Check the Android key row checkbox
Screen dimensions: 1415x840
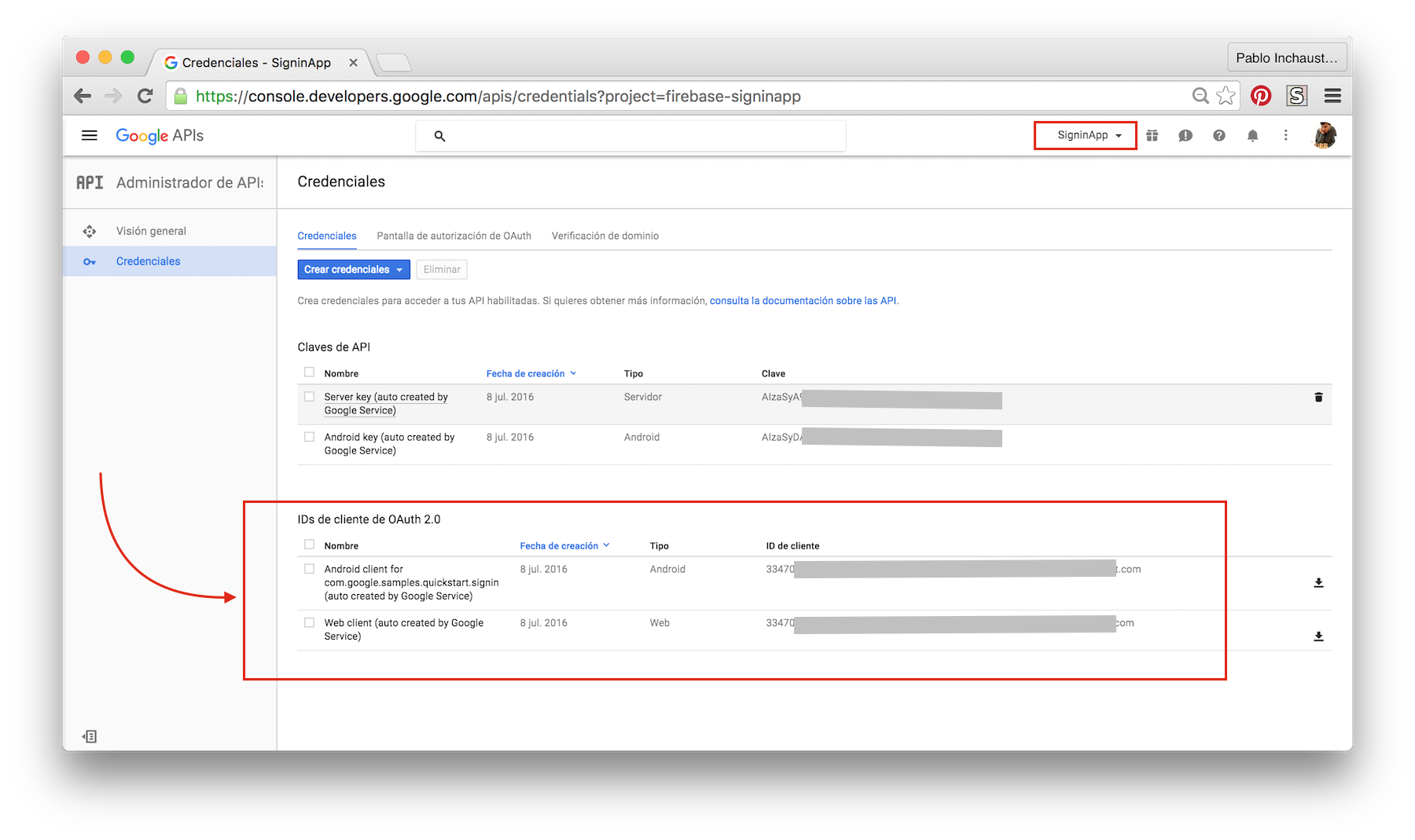309,437
